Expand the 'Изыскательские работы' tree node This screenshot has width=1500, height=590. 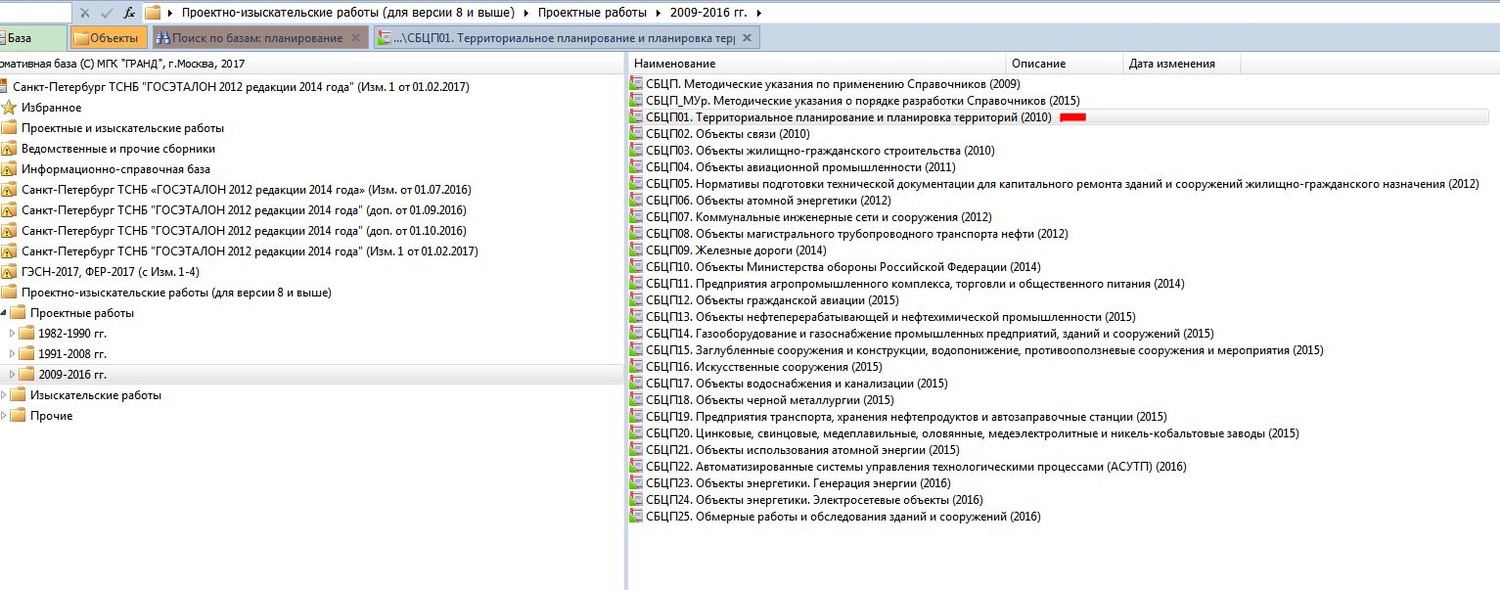pos(4,395)
